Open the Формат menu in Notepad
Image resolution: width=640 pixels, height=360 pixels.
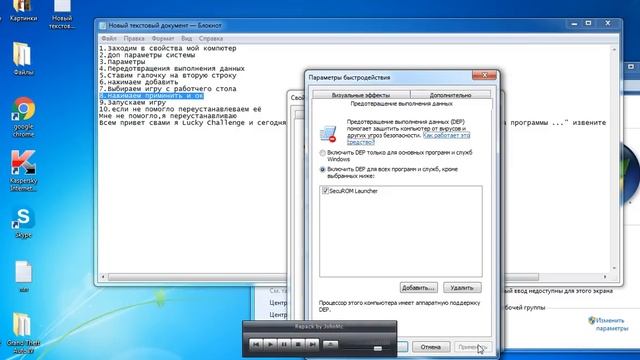pyautogui.click(x=163, y=38)
